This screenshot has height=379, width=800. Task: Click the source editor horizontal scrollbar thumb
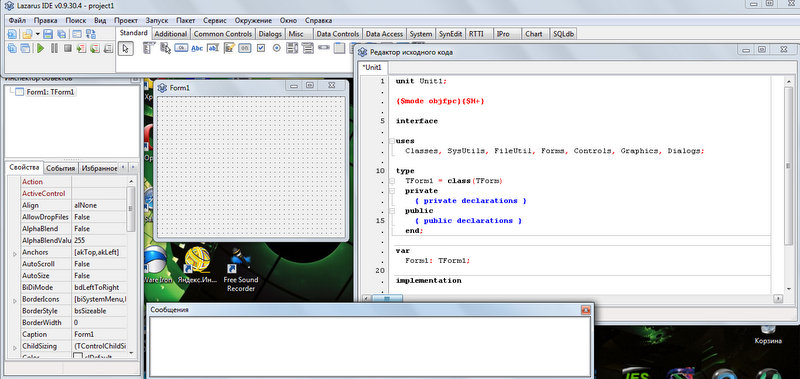coord(387,298)
